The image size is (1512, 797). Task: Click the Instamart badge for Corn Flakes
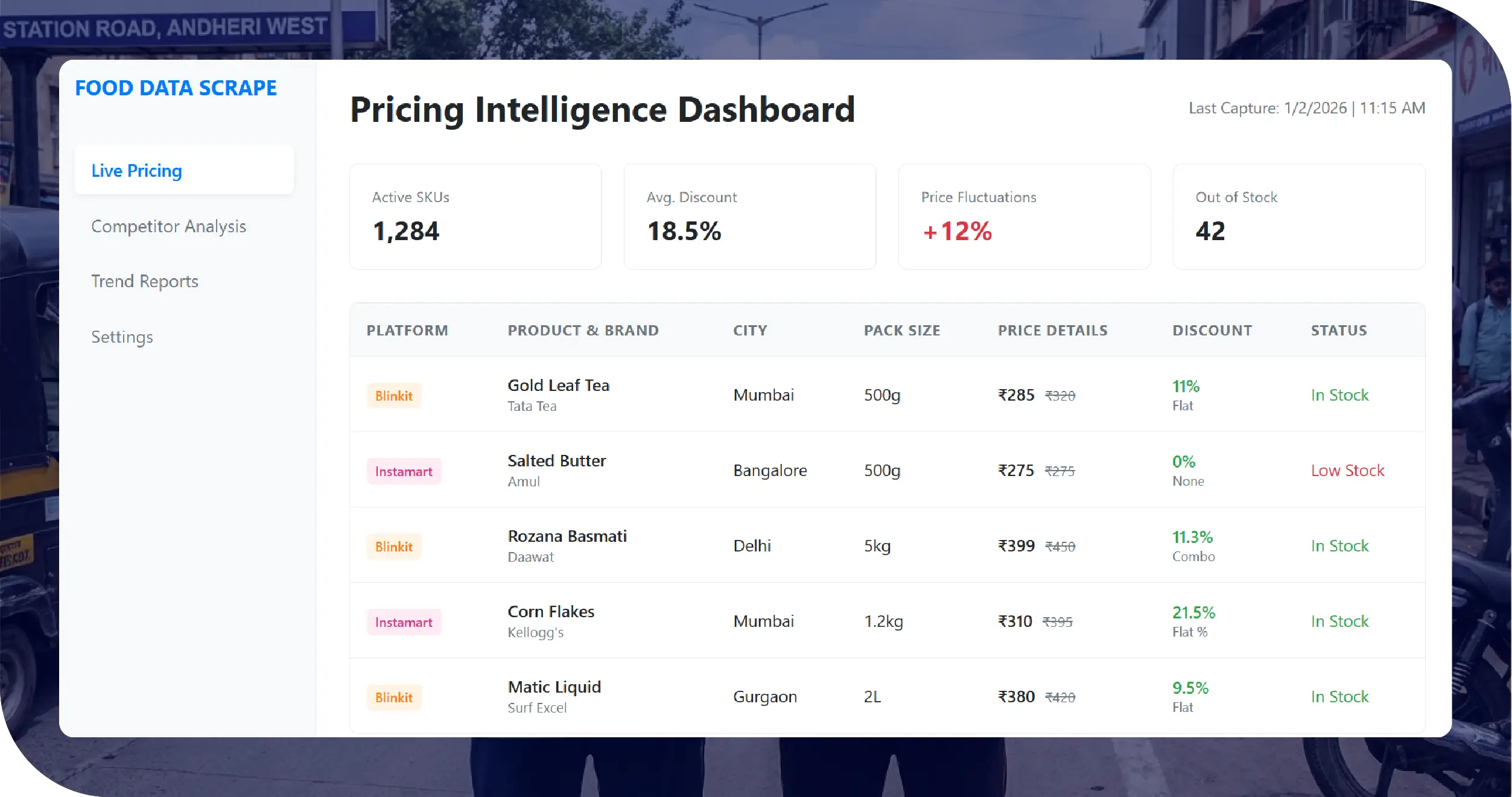404,622
